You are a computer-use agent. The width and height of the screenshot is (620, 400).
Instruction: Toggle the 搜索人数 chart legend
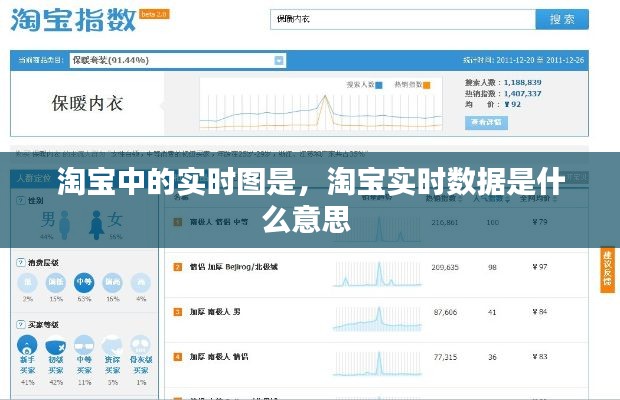pos(361,85)
